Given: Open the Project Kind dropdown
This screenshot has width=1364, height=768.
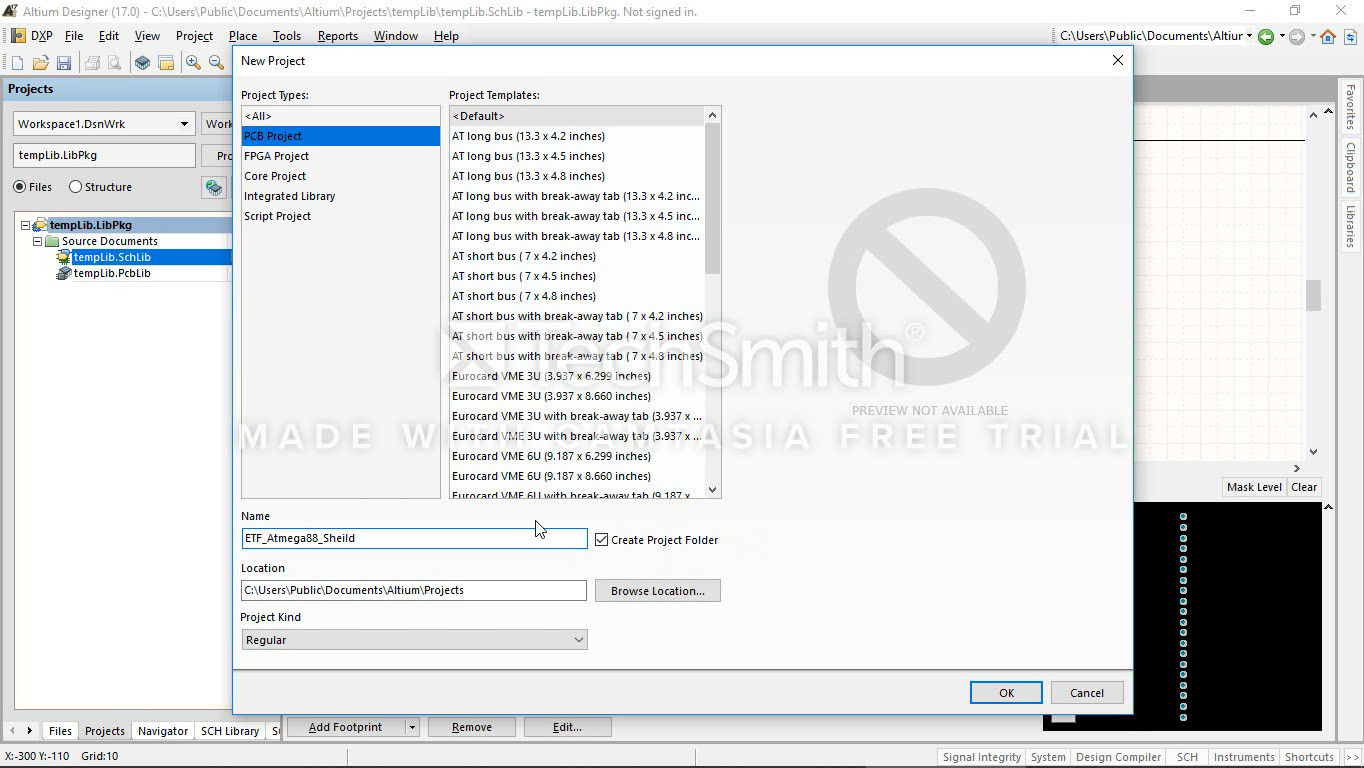Looking at the screenshot, I should (x=414, y=640).
